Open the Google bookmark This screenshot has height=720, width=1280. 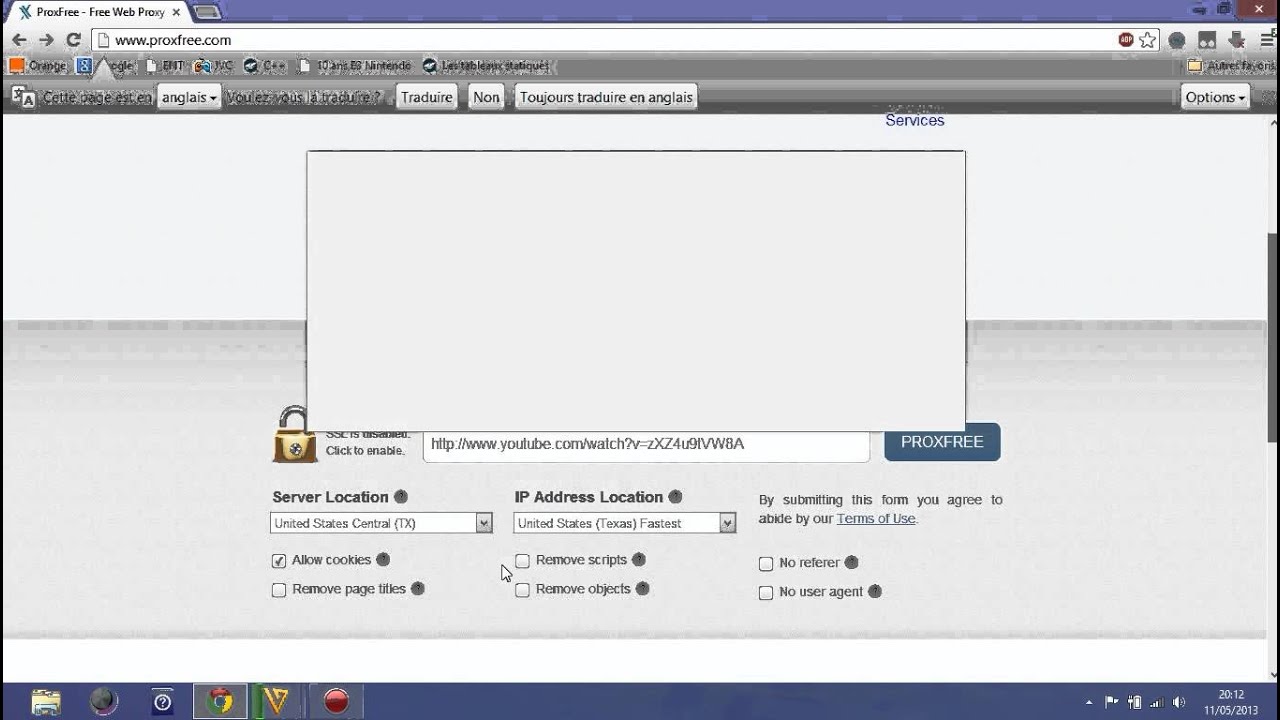coord(105,66)
